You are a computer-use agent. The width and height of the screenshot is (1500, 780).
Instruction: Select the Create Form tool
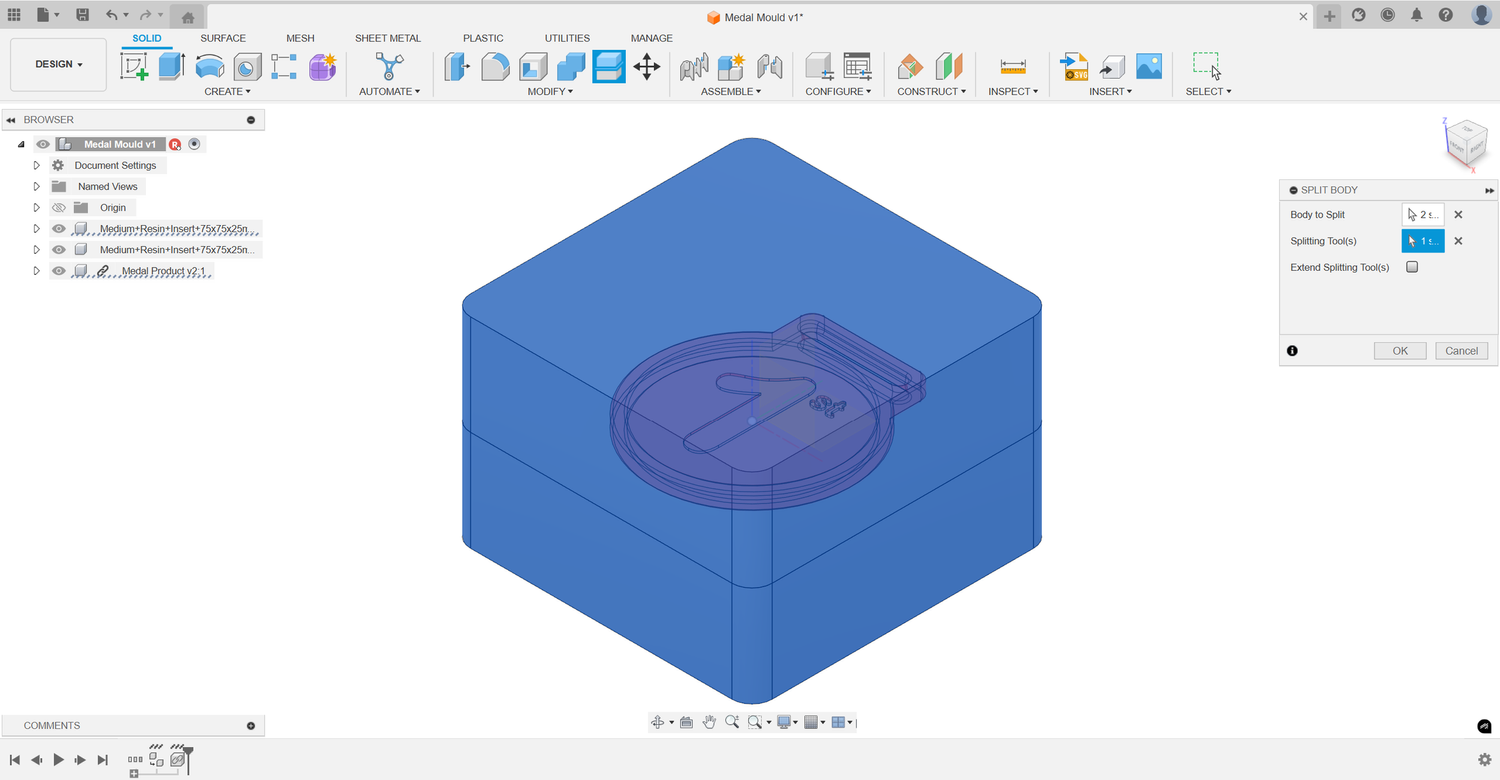point(322,67)
